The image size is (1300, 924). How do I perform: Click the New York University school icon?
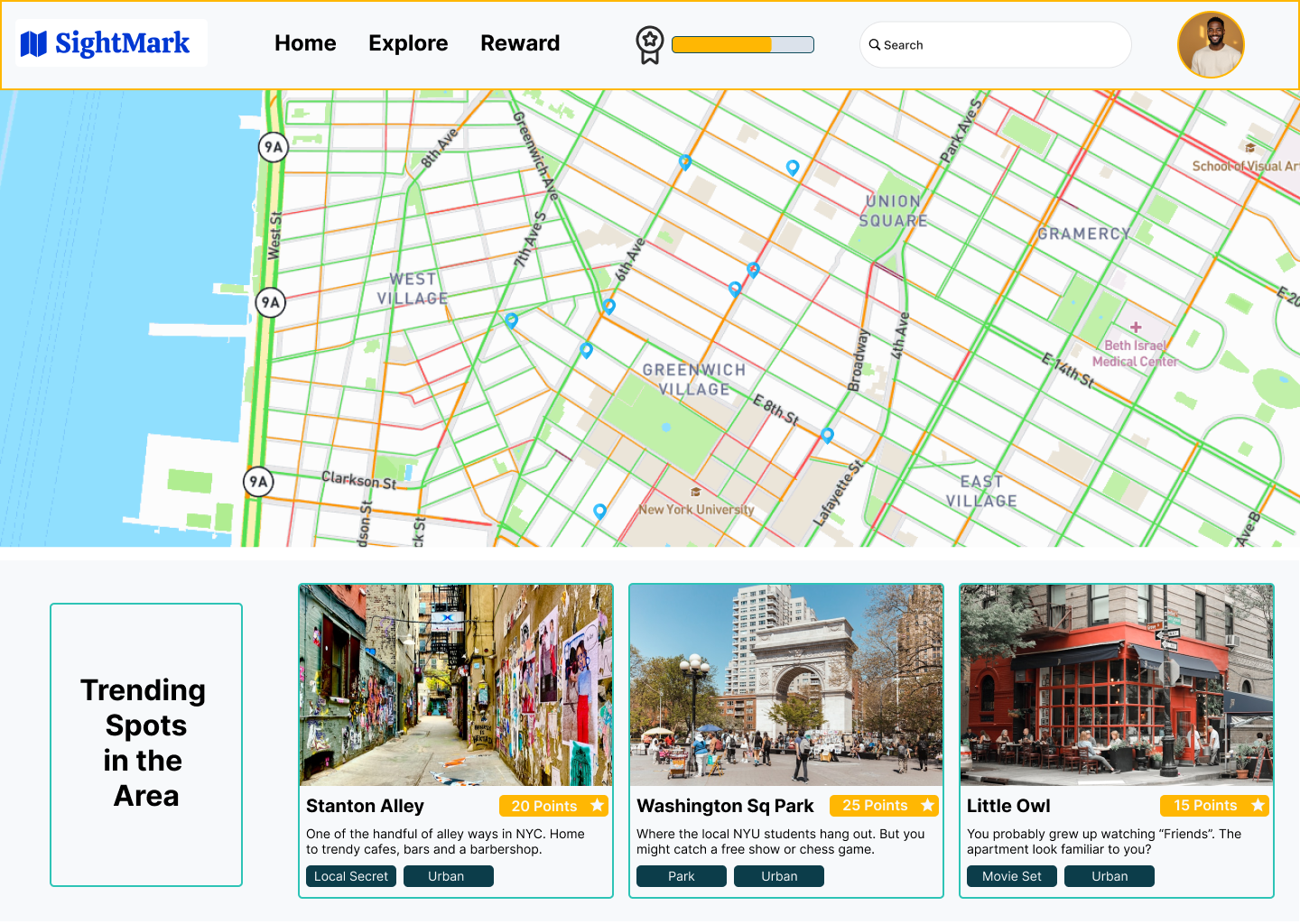coord(695,492)
